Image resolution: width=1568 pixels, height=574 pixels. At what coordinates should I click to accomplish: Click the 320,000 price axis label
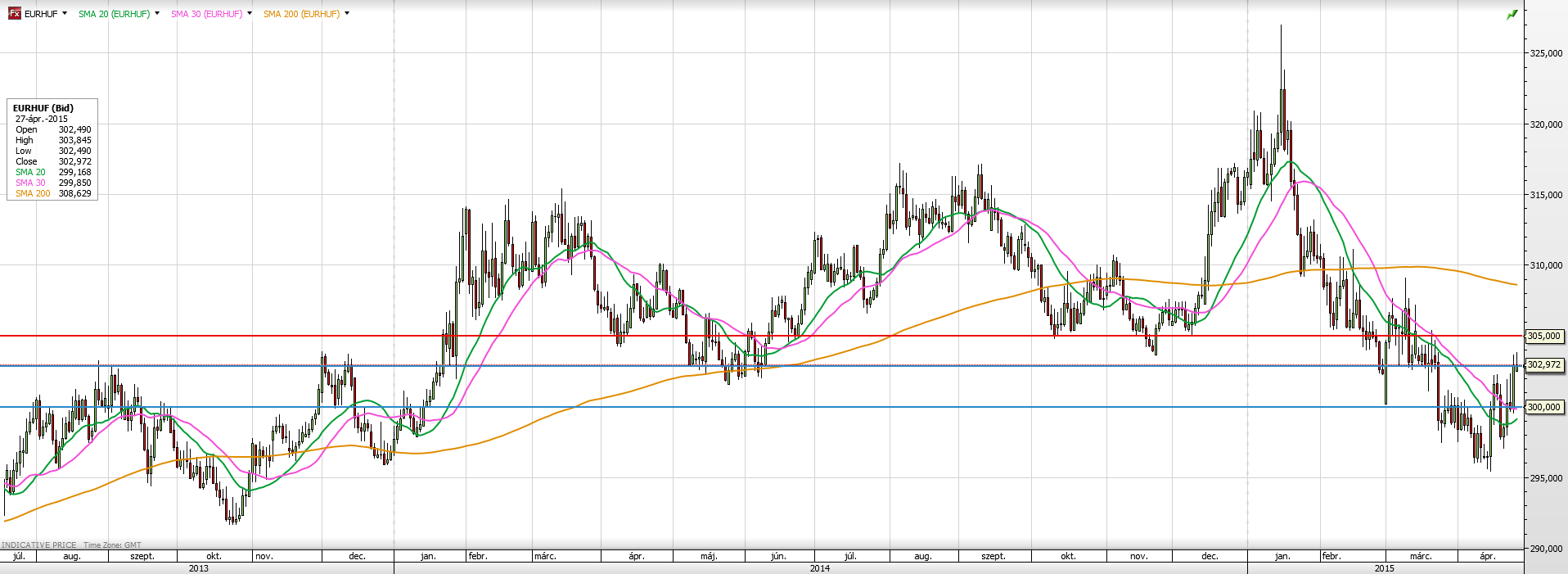[1546, 124]
